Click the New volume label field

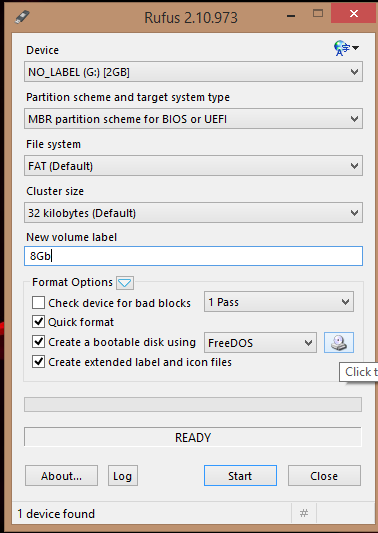pos(193,256)
